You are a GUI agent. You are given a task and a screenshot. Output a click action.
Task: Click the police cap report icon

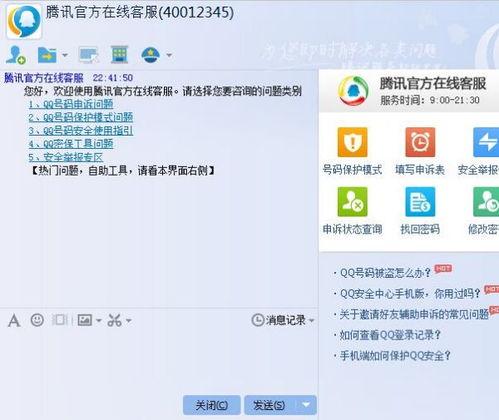[x=151, y=55]
